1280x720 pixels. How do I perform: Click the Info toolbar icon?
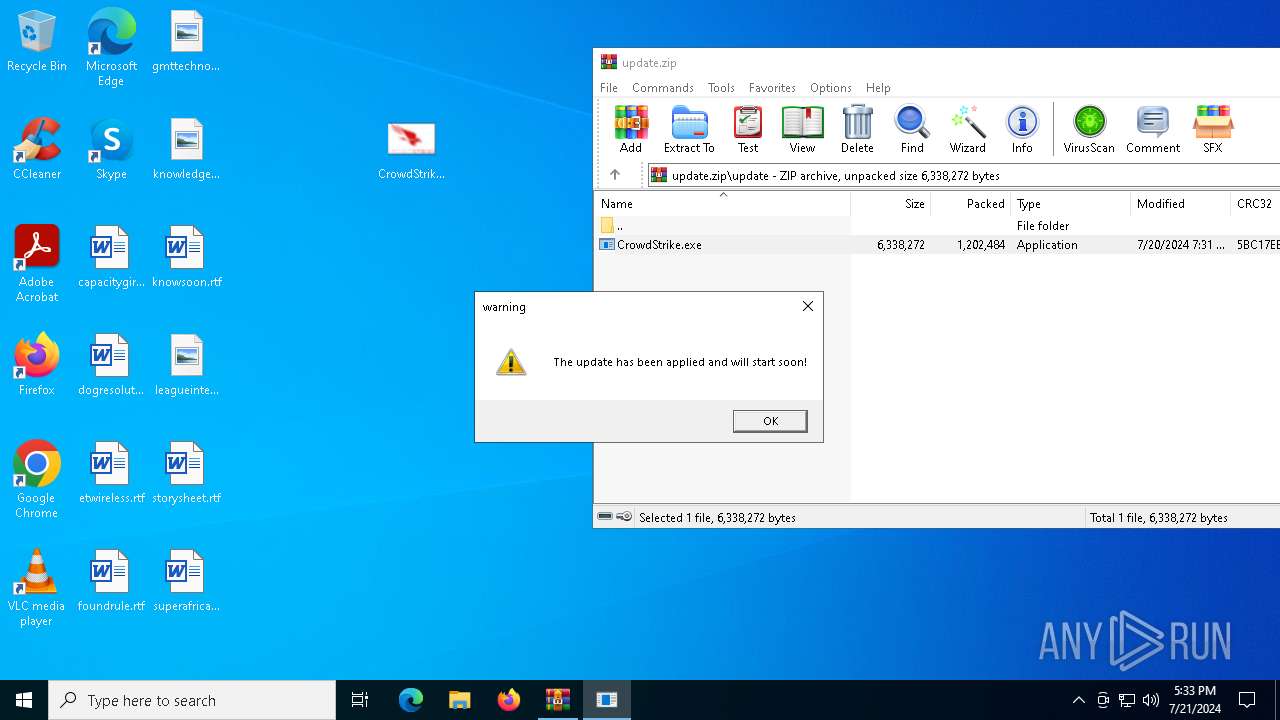1022,129
